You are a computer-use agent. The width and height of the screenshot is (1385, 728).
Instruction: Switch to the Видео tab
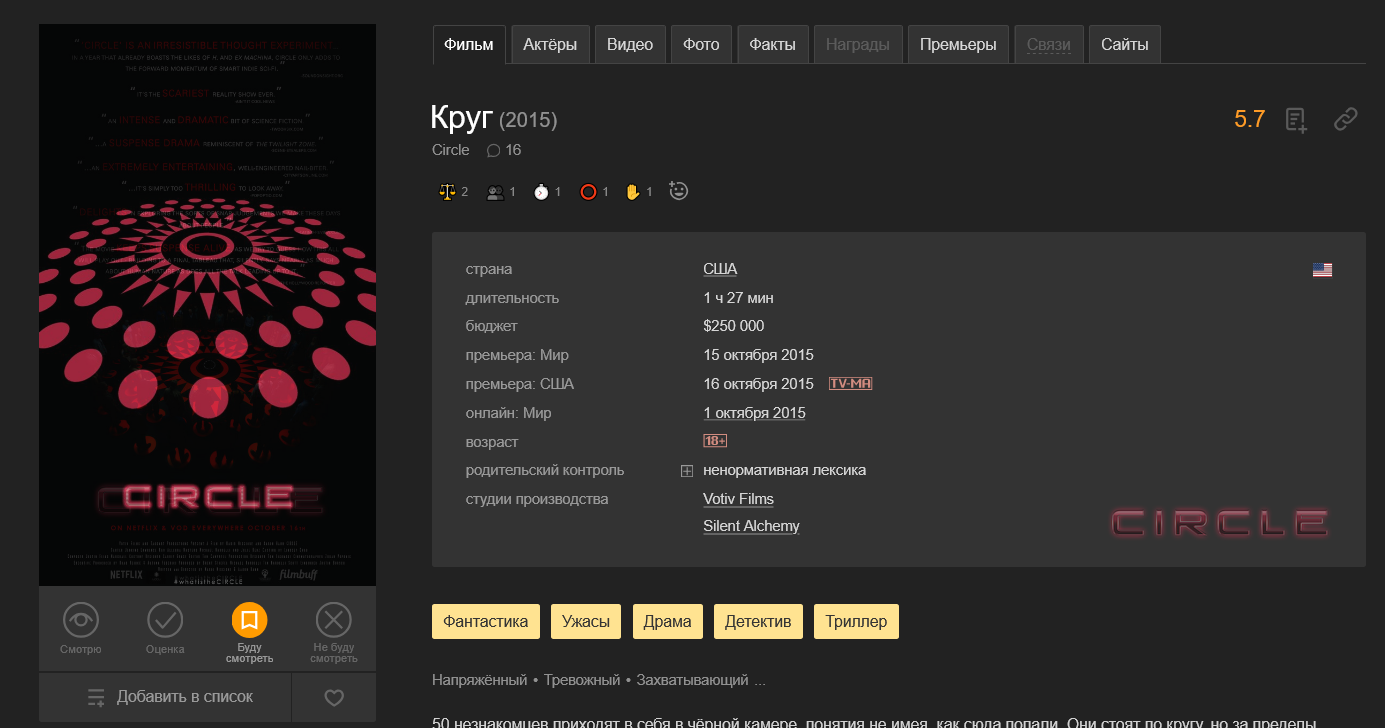[x=630, y=45]
